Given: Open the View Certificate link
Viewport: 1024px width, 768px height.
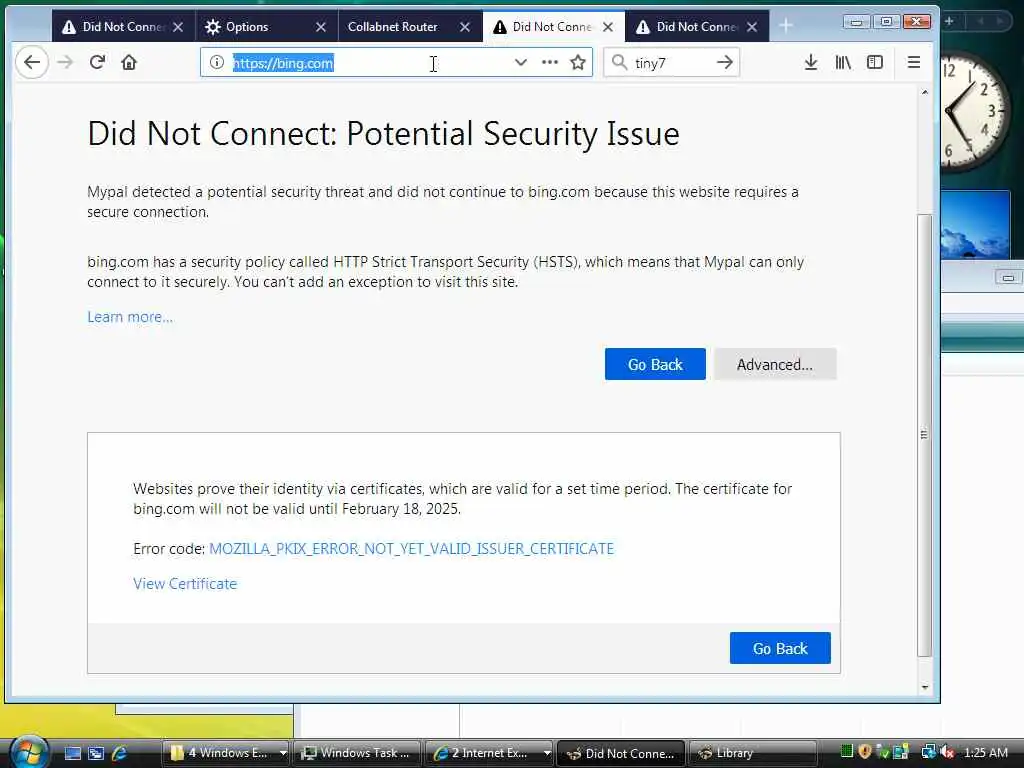Looking at the screenshot, I should pyautogui.click(x=185, y=584).
